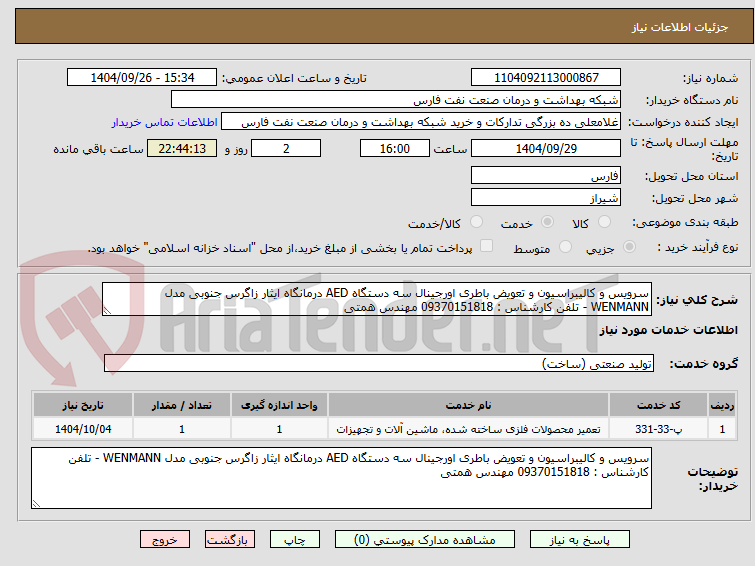This screenshot has width=755, height=566.
Task: Open اطلاعات تماس خریدار link
Action: pyautogui.click(x=165, y=122)
